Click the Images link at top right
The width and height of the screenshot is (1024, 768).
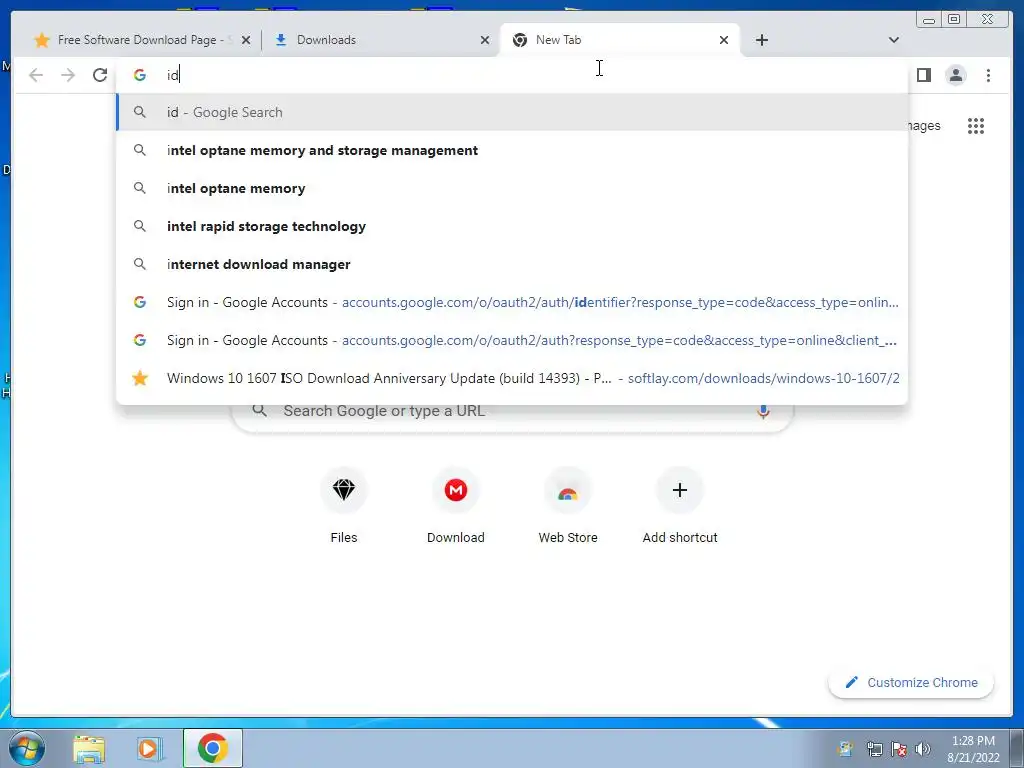923,126
